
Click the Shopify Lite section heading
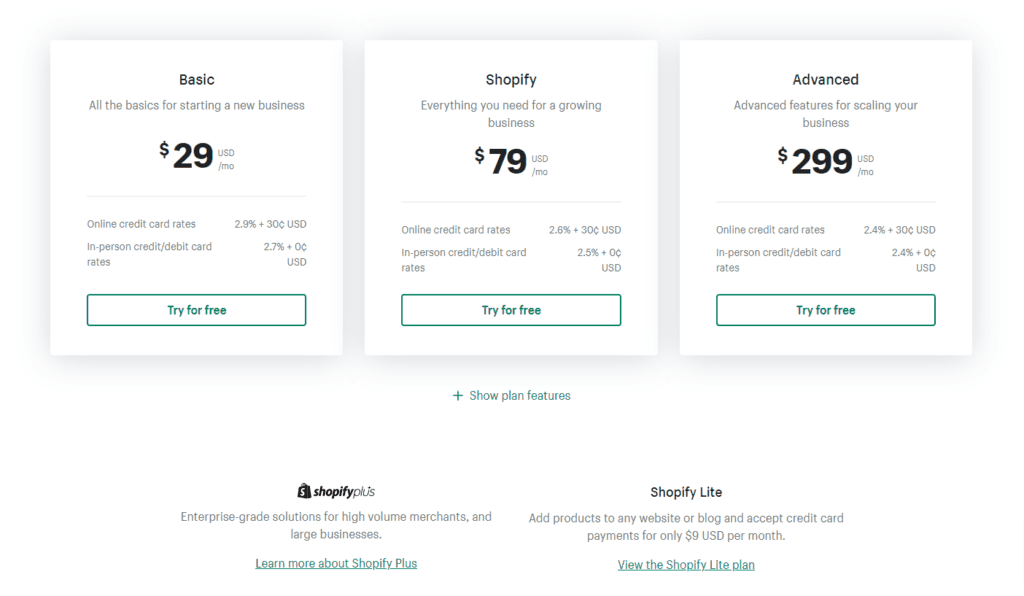686,491
